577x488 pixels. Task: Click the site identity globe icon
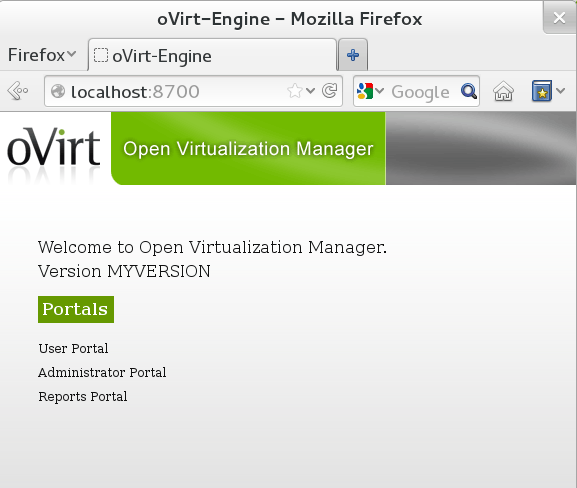[58, 91]
